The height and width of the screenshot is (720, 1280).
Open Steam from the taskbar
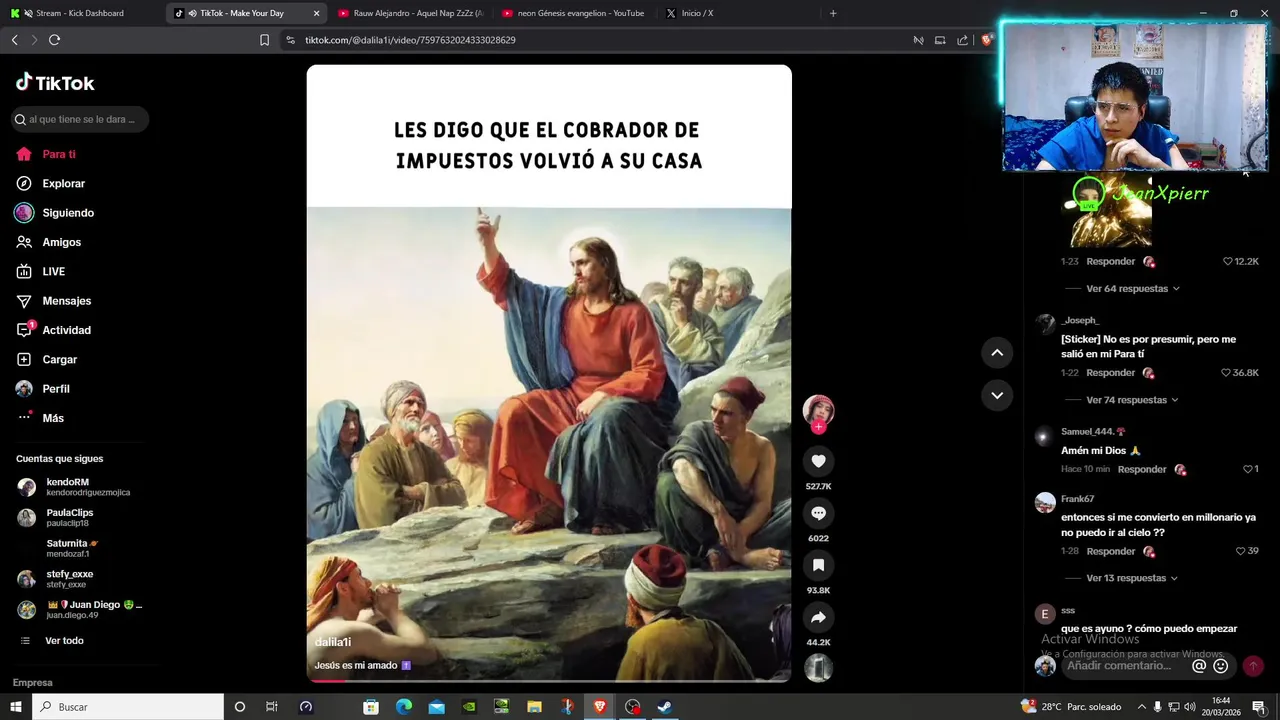pyautogui.click(x=665, y=707)
